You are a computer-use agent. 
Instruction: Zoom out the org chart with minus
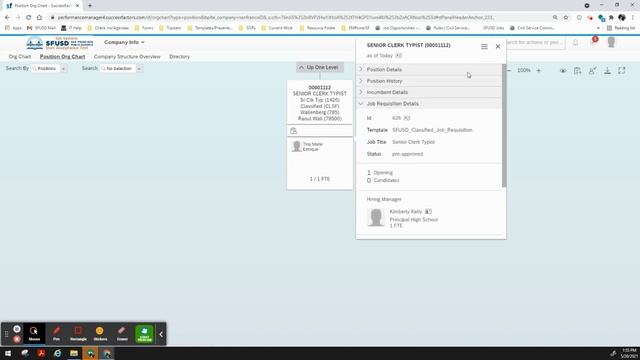[x=509, y=71]
